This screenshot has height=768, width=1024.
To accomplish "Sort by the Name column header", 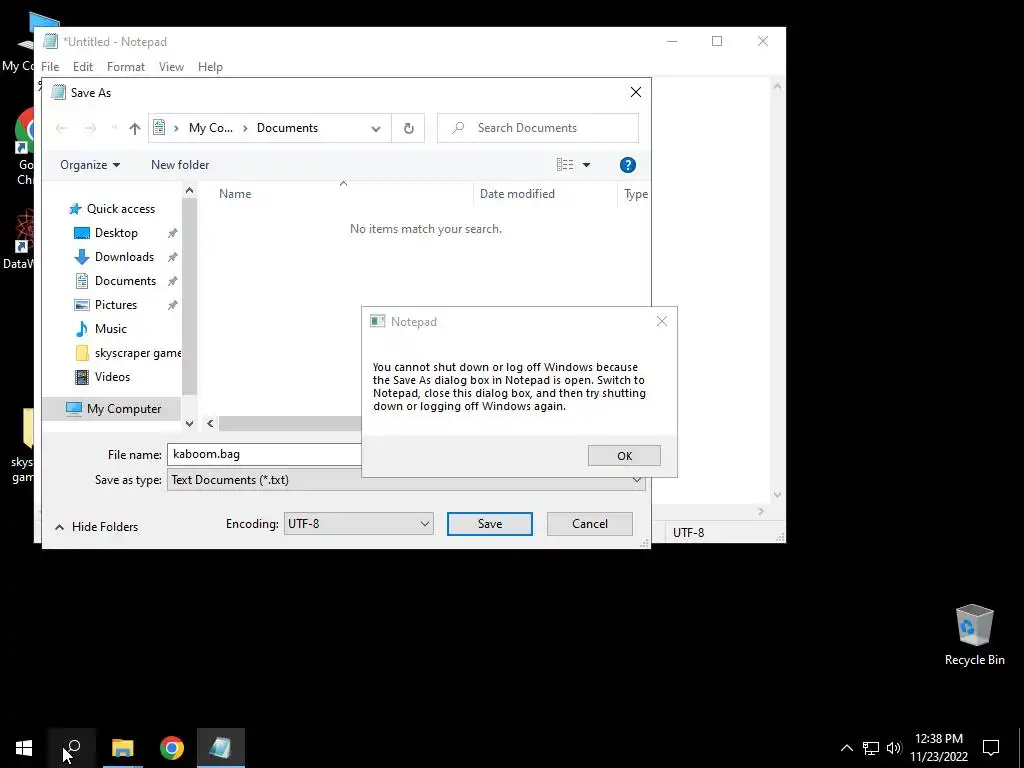I will tap(235, 194).
